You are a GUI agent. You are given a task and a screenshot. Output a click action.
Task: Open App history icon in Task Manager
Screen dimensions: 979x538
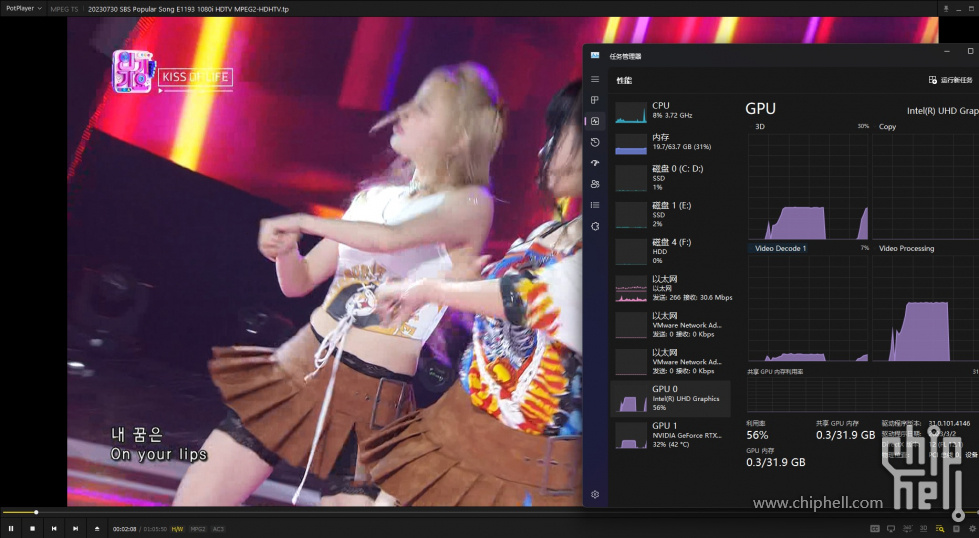[595, 142]
